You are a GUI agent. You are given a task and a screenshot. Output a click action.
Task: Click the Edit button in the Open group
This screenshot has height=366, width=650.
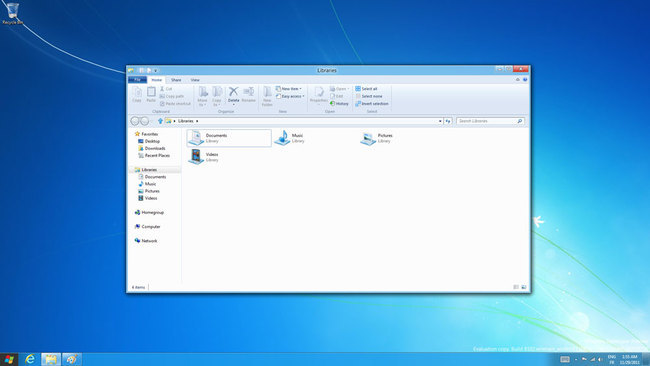pyautogui.click(x=337, y=96)
